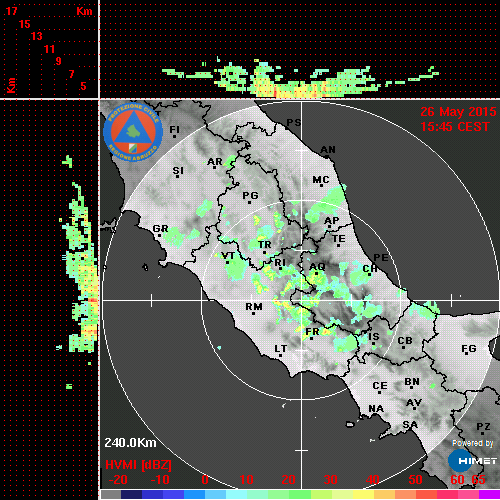Click the AN city label on coast
Viewport: 500px width, 500px height.
coord(328,150)
